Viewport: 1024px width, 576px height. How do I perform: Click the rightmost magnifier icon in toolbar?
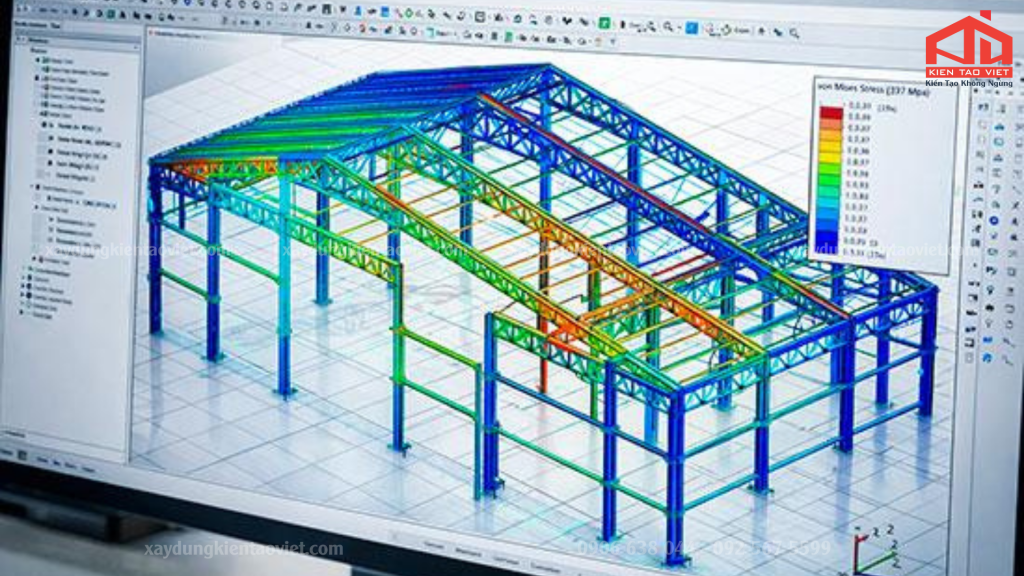794,32
